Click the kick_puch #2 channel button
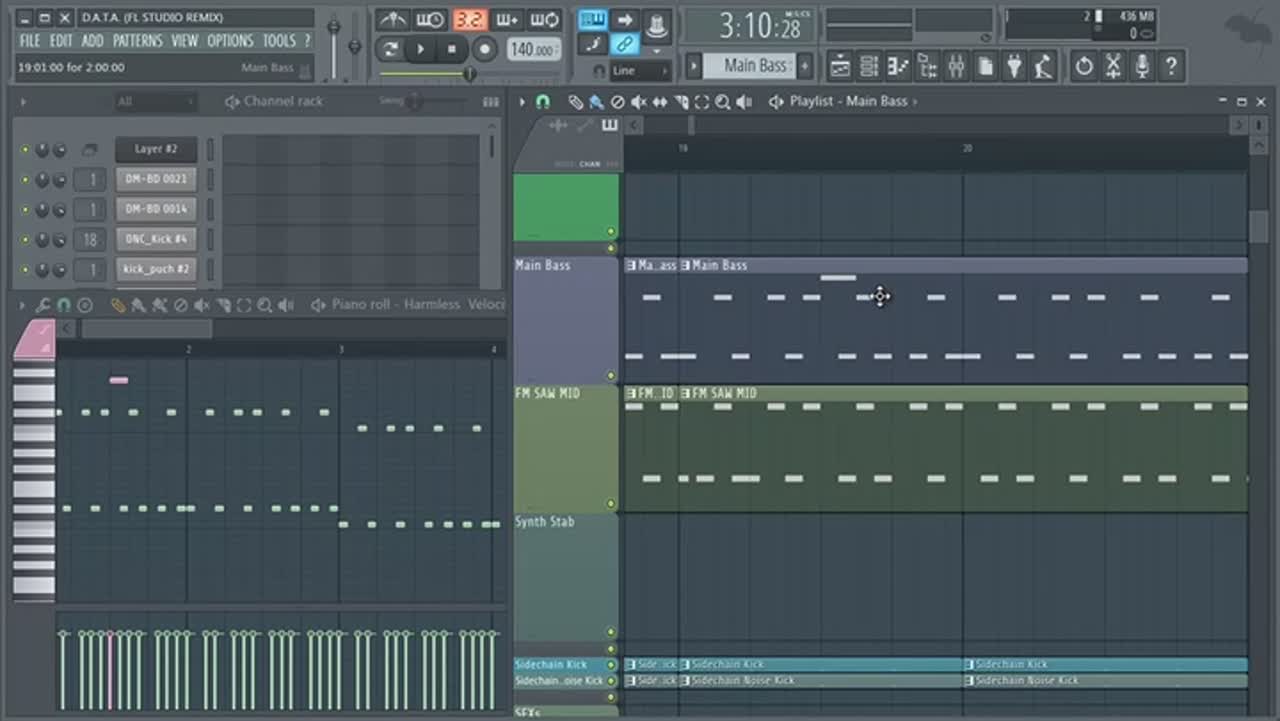The width and height of the screenshot is (1280, 721). tap(155, 270)
